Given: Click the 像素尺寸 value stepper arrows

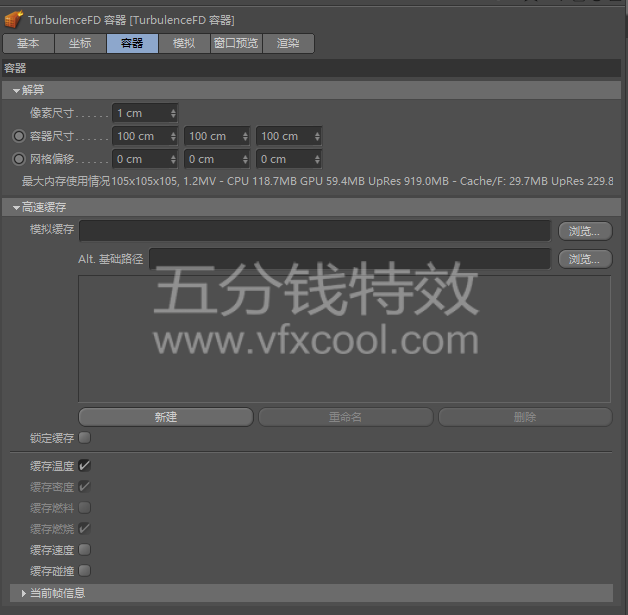Looking at the screenshot, I should (x=173, y=113).
